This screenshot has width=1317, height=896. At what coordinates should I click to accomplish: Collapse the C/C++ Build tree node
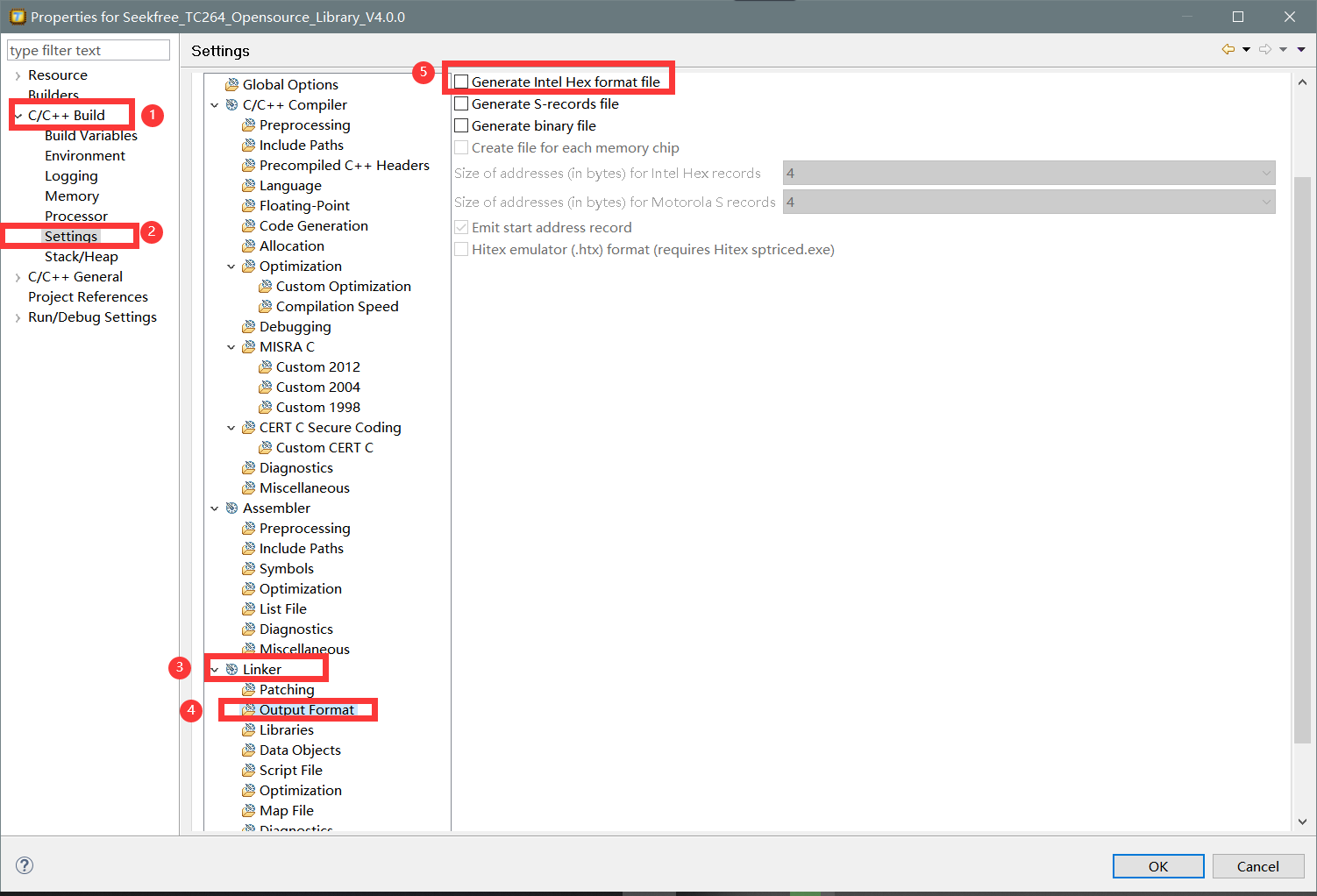[x=18, y=116]
